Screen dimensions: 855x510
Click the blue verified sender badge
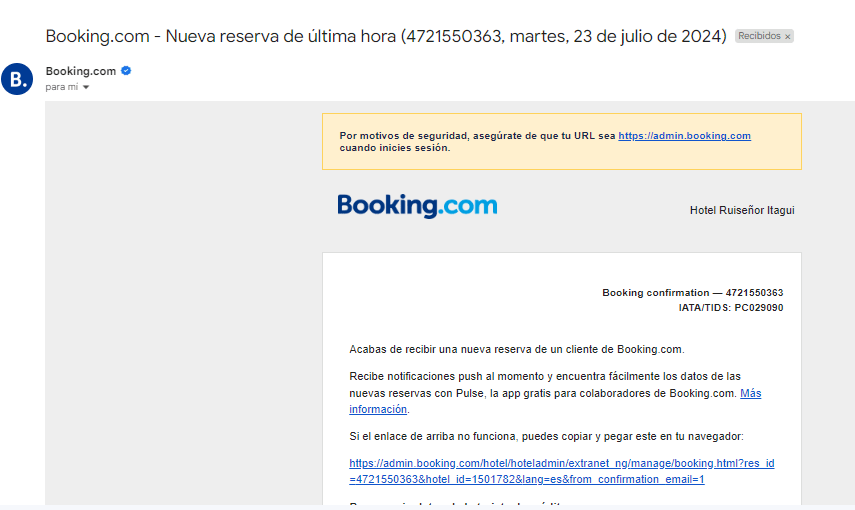tap(126, 70)
